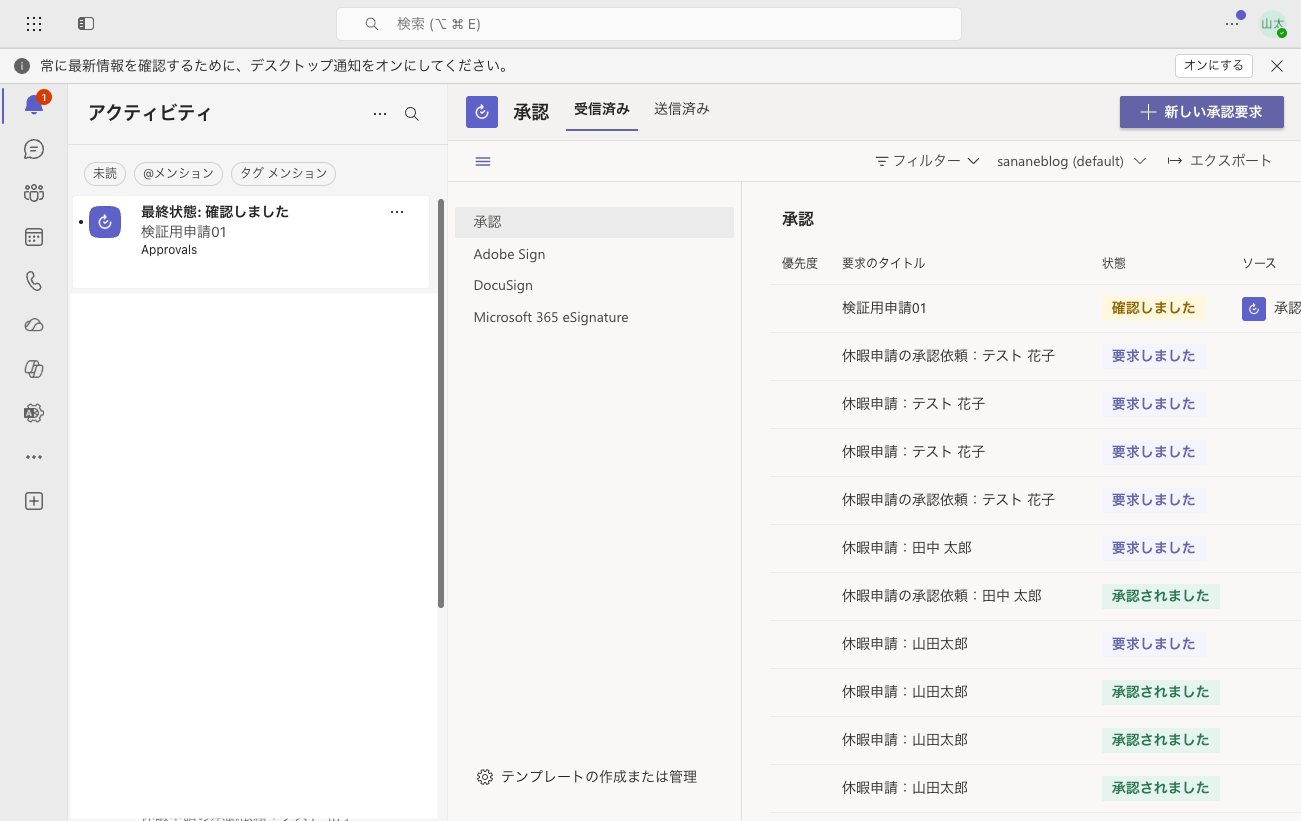Viewport: 1301px width, 821px height.
Task: Filter activity by 未読 chip
Action: tap(105, 173)
